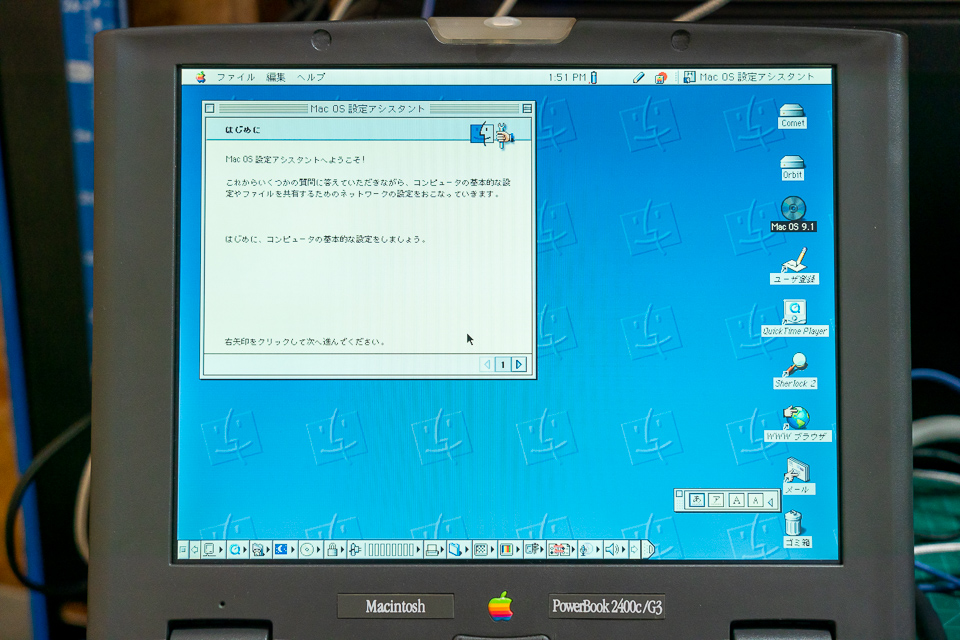Image resolution: width=960 pixels, height=640 pixels.
Task: Open the Monitor Resolution checkerboard module
Action: click(x=484, y=549)
